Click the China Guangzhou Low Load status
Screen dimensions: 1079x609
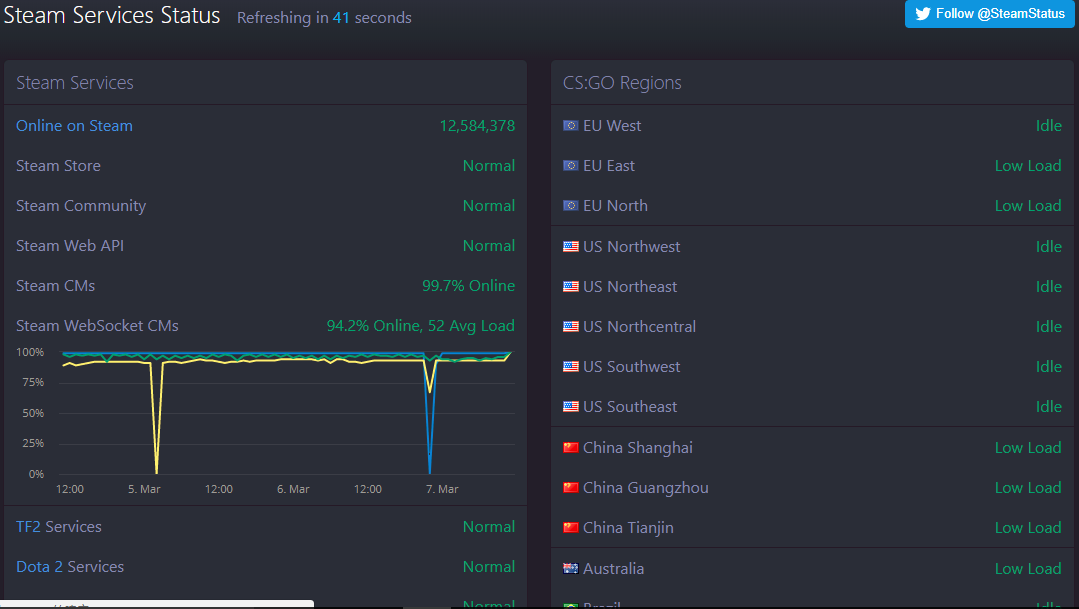[1027, 488]
